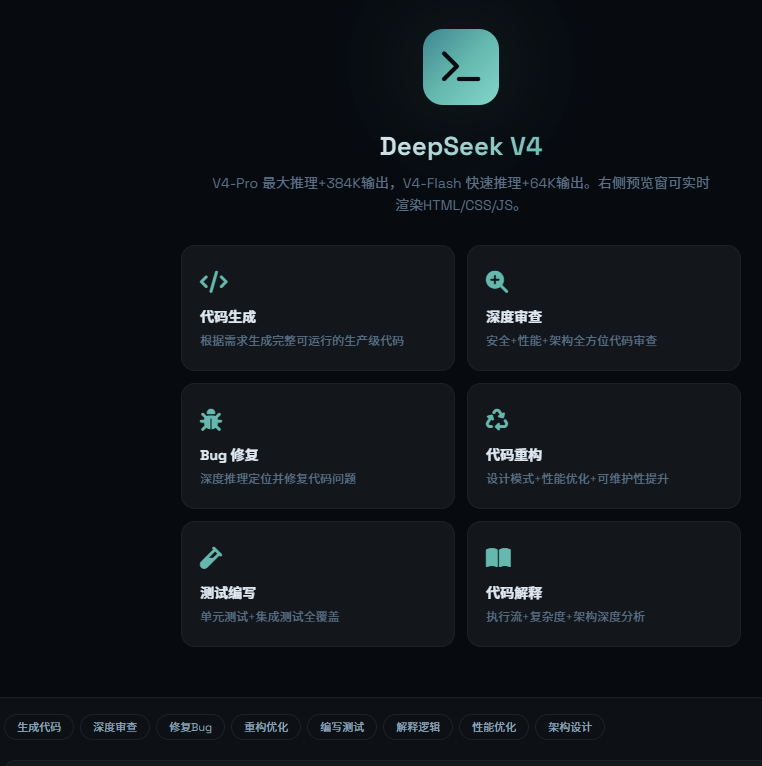Click the bug icon in Bug 修复 card
This screenshot has height=766, width=762.
pyautogui.click(x=211, y=420)
